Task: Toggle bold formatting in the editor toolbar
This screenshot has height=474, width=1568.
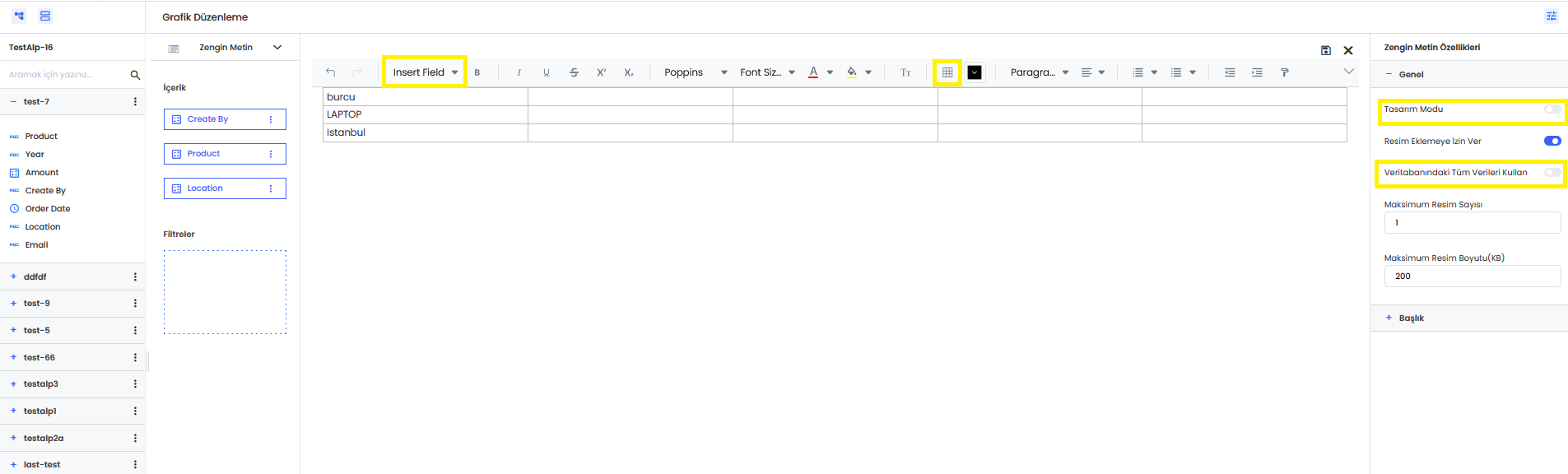Action: click(x=477, y=72)
